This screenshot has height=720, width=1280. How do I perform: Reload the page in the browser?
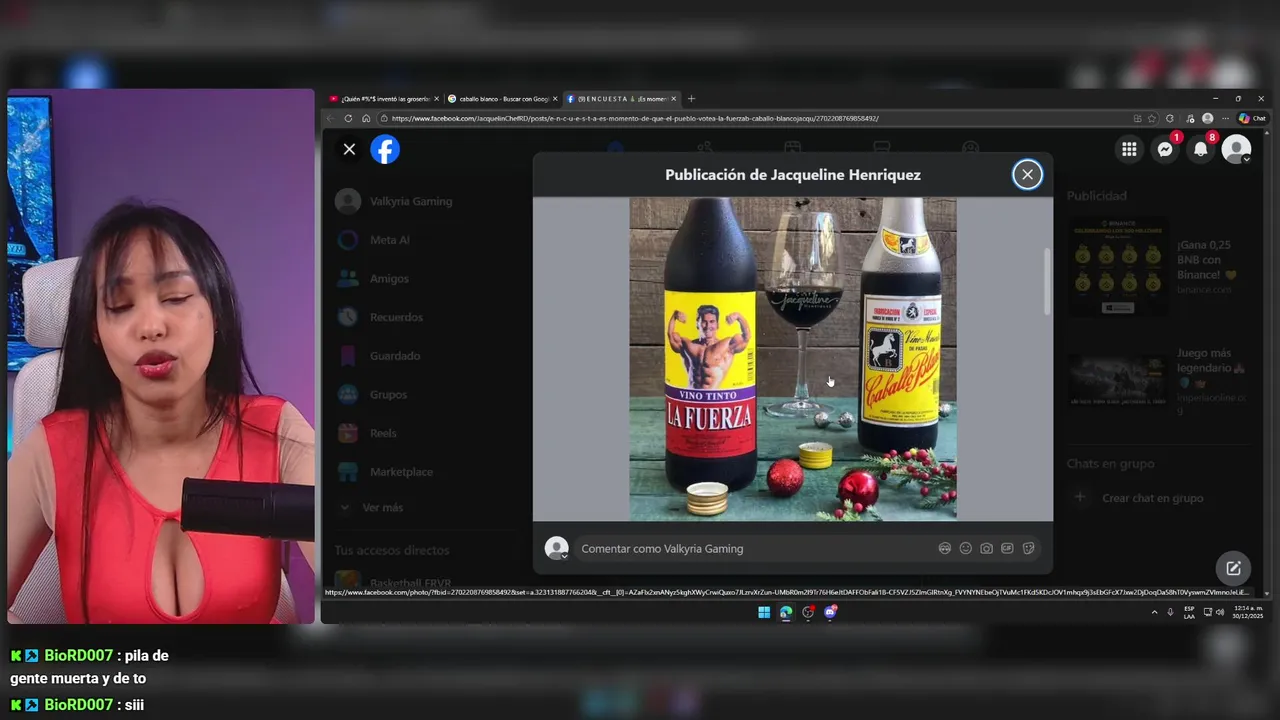348,118
